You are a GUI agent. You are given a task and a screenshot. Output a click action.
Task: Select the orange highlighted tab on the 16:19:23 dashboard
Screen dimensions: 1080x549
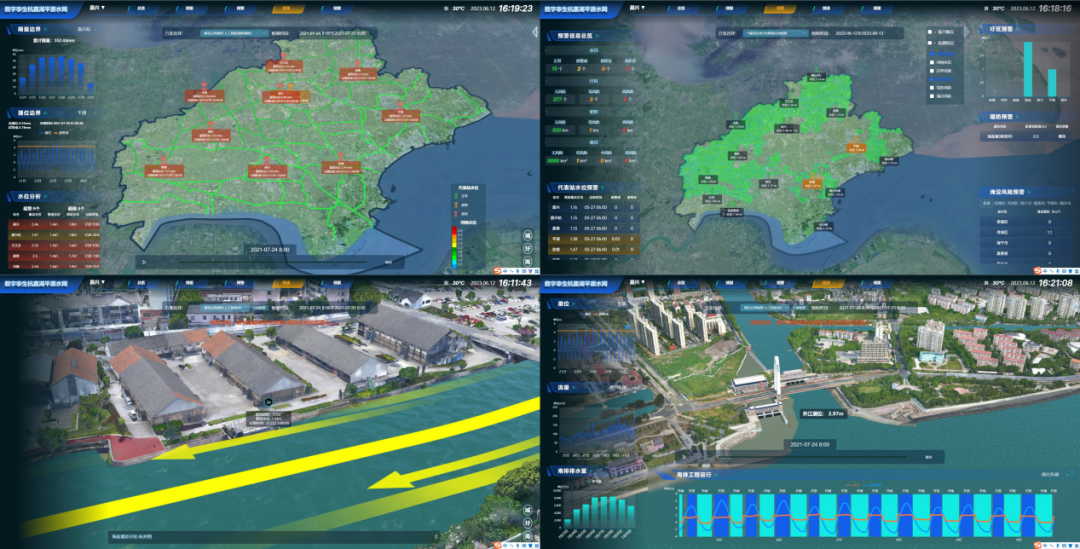point(286,8)
